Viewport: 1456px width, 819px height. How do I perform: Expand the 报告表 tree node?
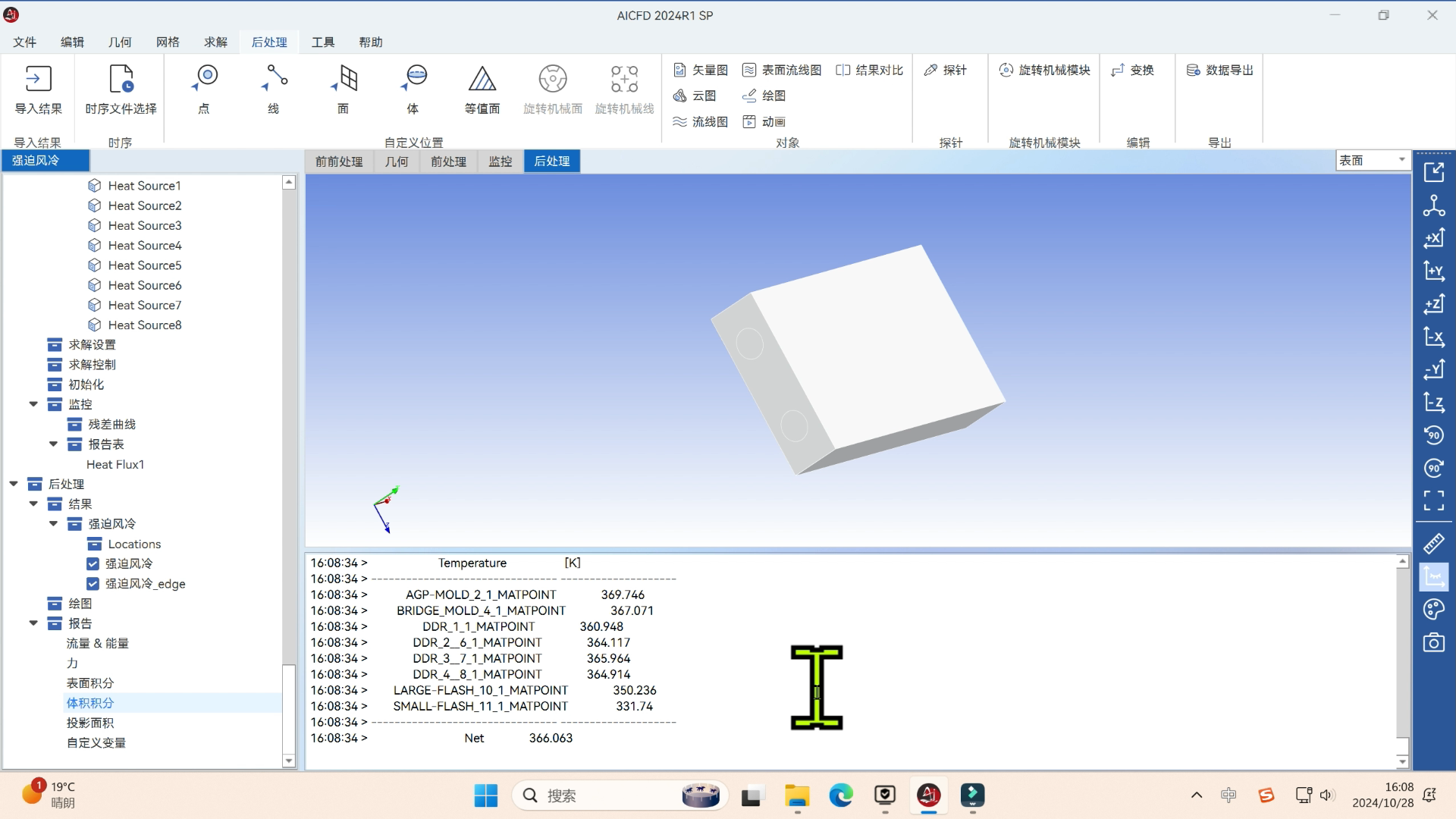point(52,444)
